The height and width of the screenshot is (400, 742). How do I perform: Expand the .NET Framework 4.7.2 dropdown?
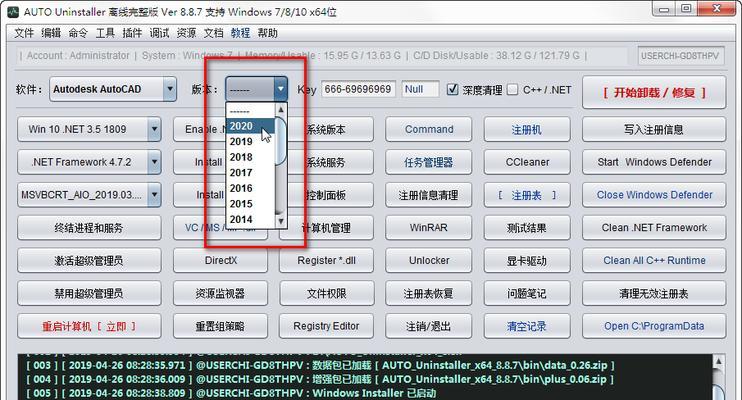coord(154,162)
